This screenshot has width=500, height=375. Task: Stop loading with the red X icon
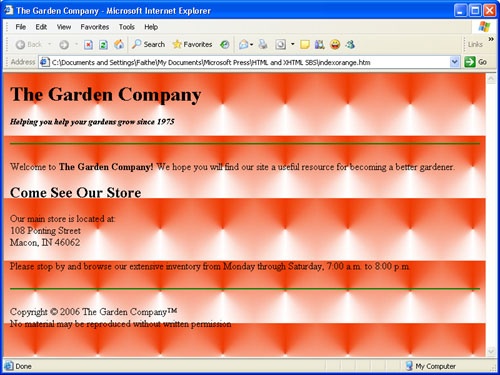click(88, 44)
